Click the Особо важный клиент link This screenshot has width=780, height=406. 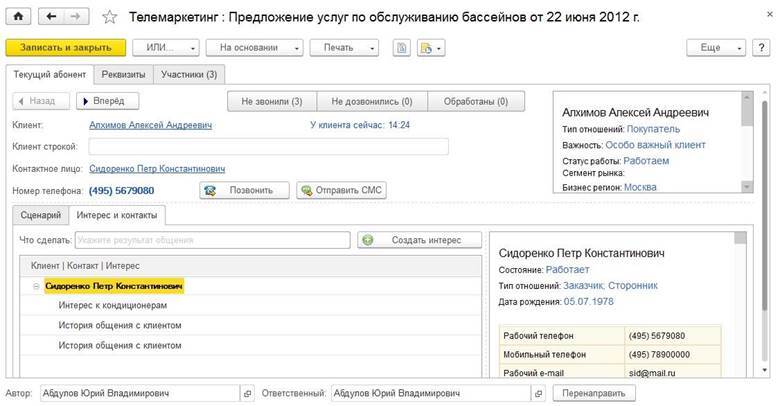(655, 145)
